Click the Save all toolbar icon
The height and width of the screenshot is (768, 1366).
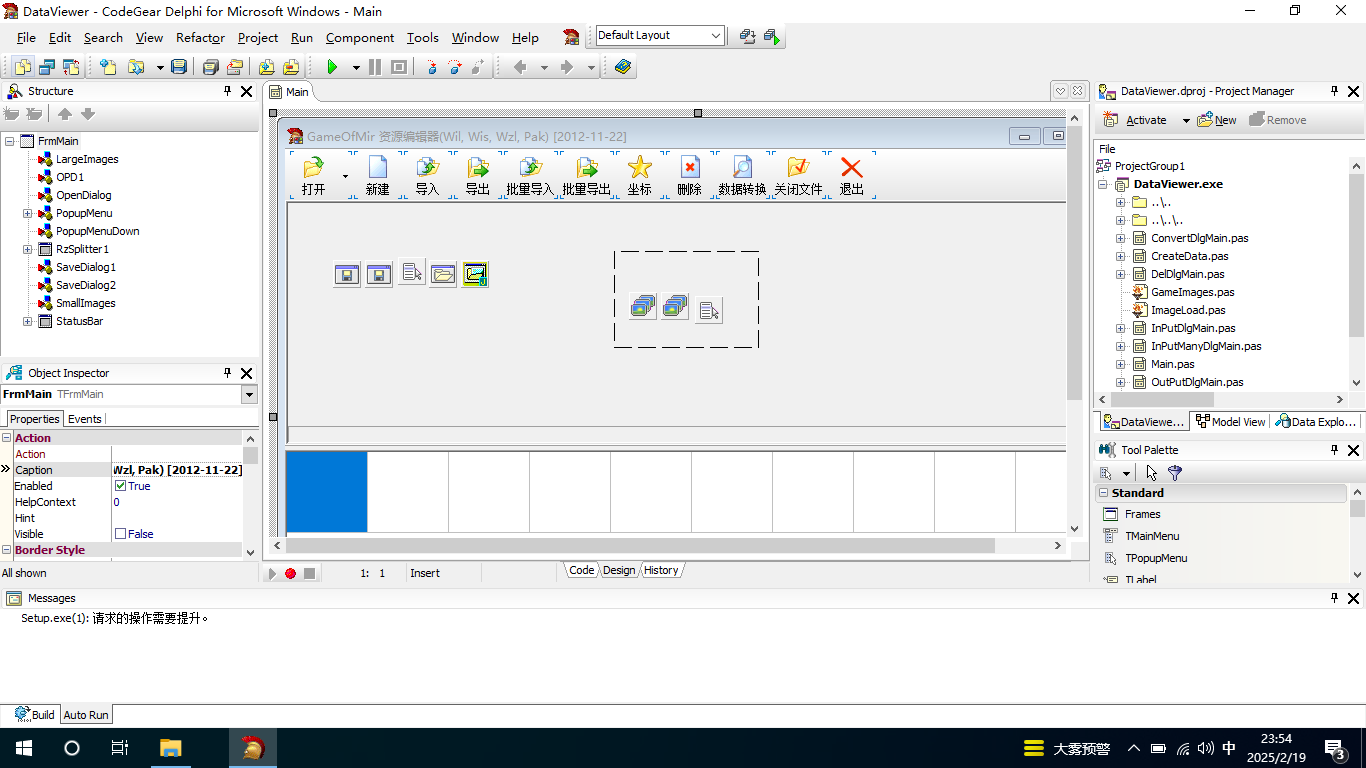(209, 67)
